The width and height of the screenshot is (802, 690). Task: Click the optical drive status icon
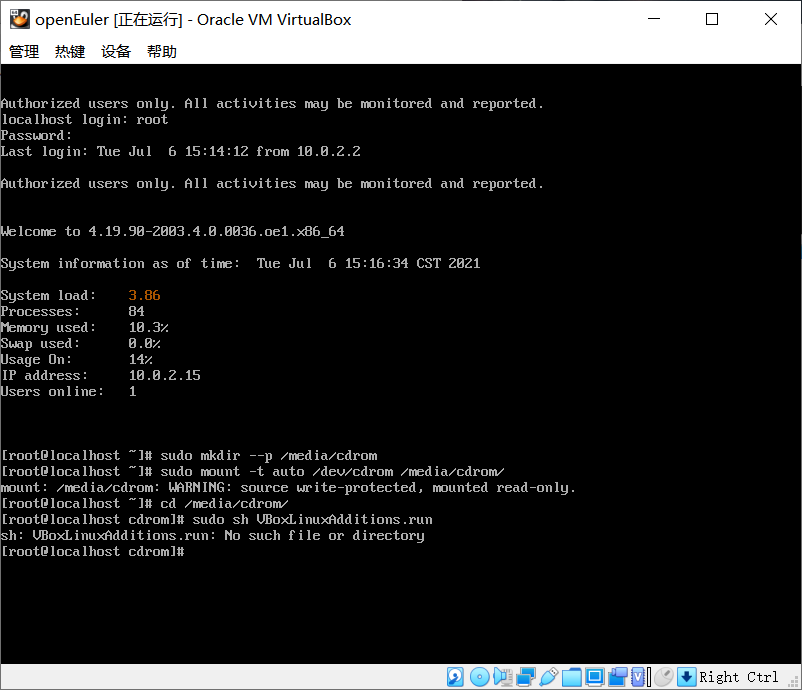[x=479, y=677]
